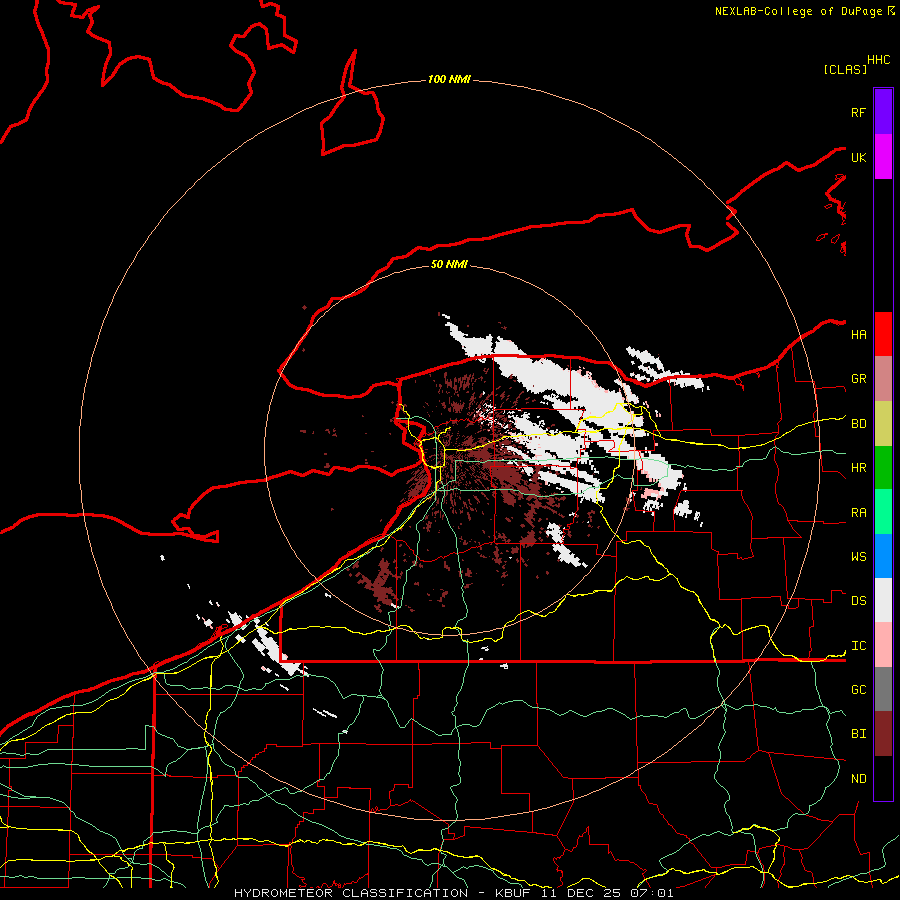The image size is (900, 900).
Task: Click the BI brown legend swatch
Action: point(883,734)
